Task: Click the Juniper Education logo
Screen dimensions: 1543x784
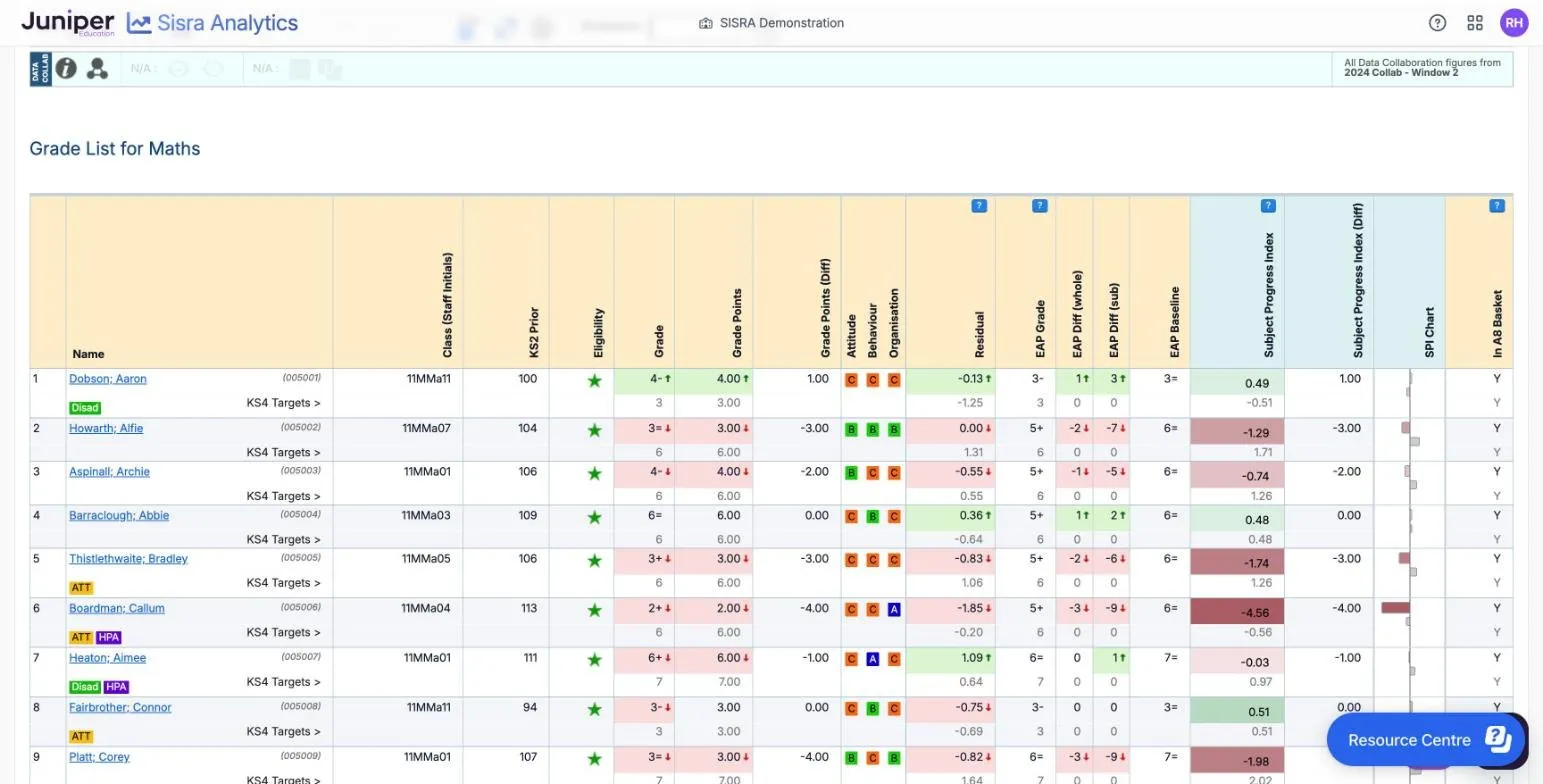Action: click(68, 23)
